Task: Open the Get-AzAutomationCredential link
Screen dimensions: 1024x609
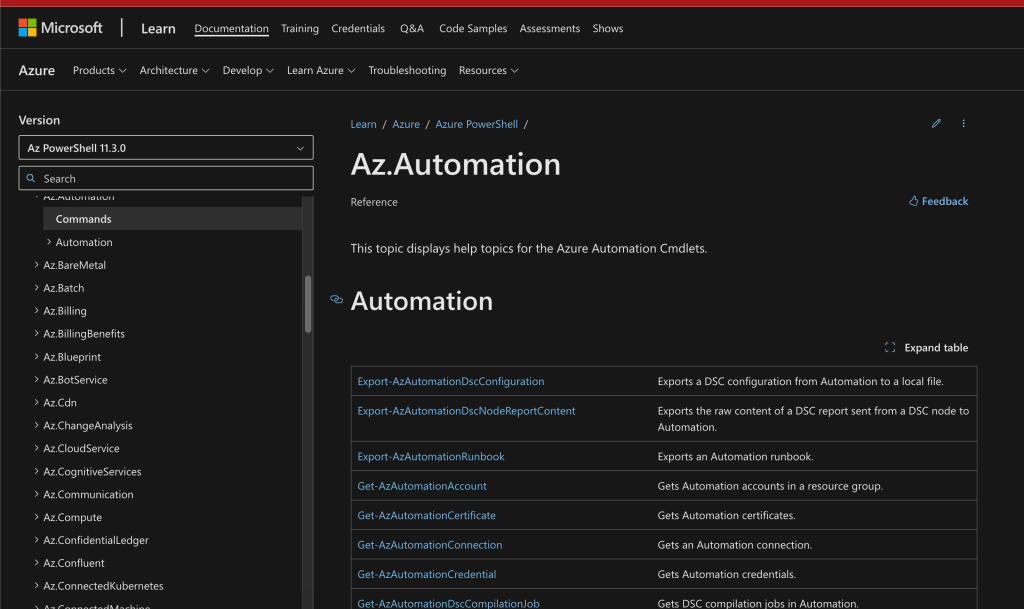Action: pyautogui.click(x=426, y=574)
